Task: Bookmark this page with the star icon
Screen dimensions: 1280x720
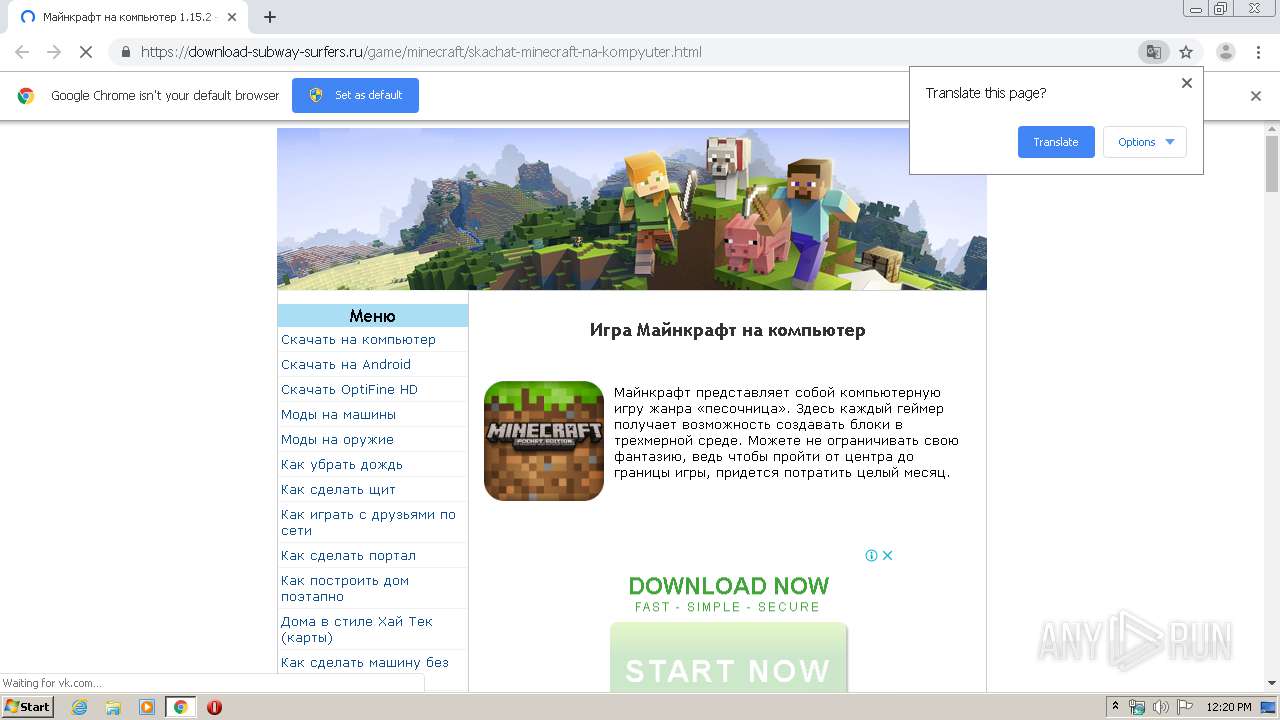Action: 1186,52
